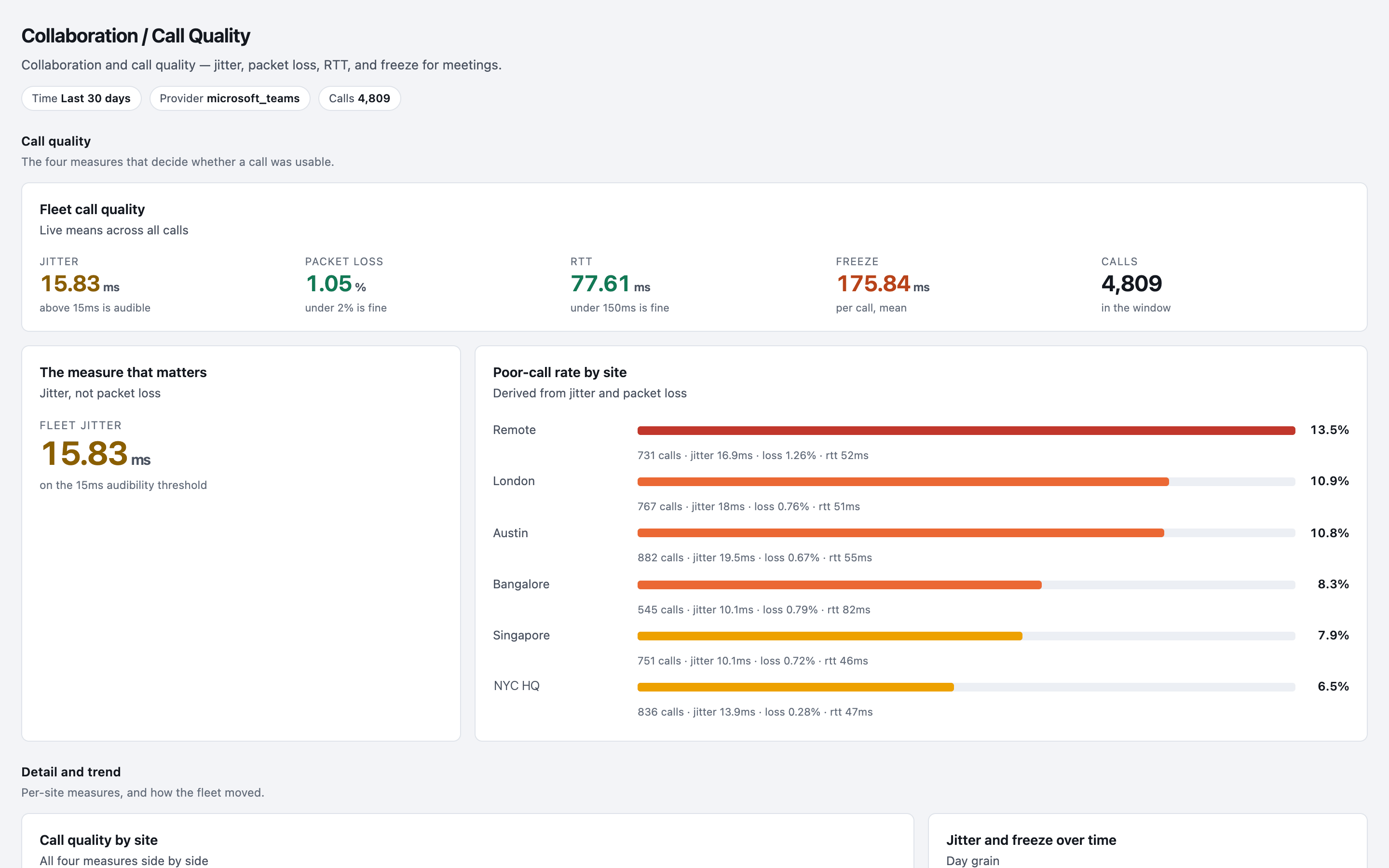Select the Packet Loss value 1.05 %
This screenshot has width=1389, height=868.
click(x=336, y=284)
